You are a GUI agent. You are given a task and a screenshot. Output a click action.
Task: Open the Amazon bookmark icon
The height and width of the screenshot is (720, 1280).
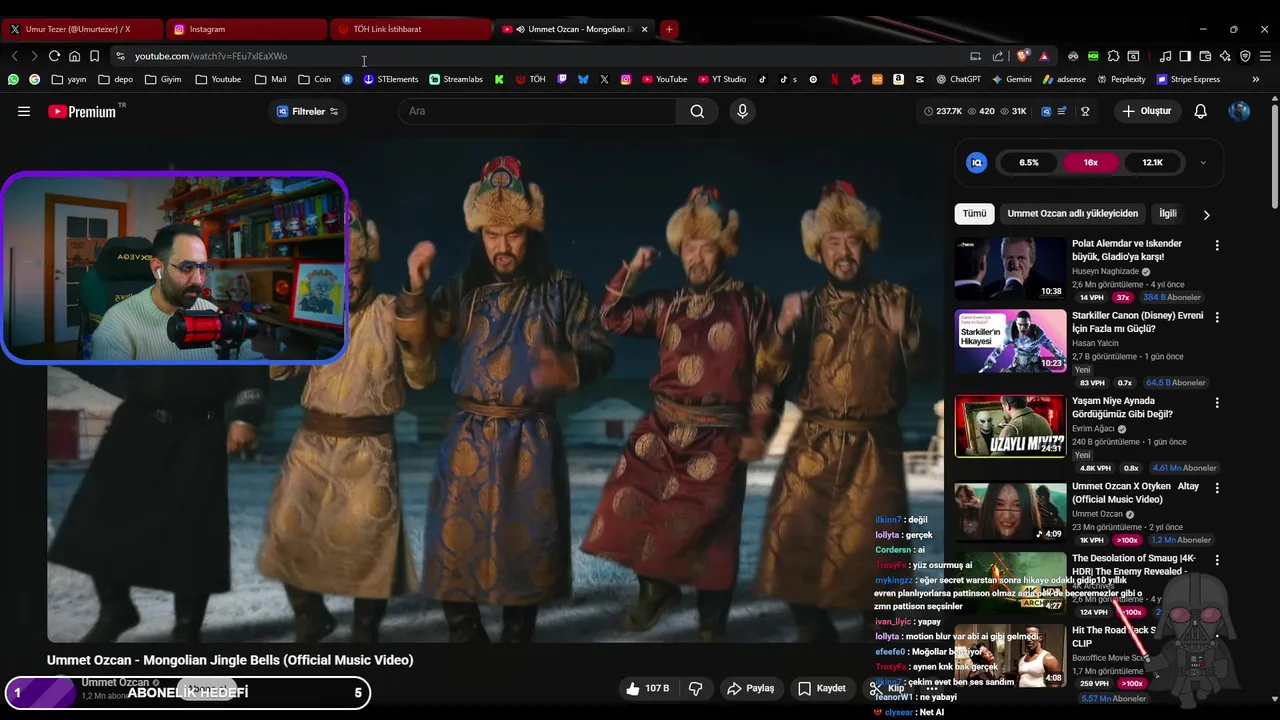click(899, 79)
